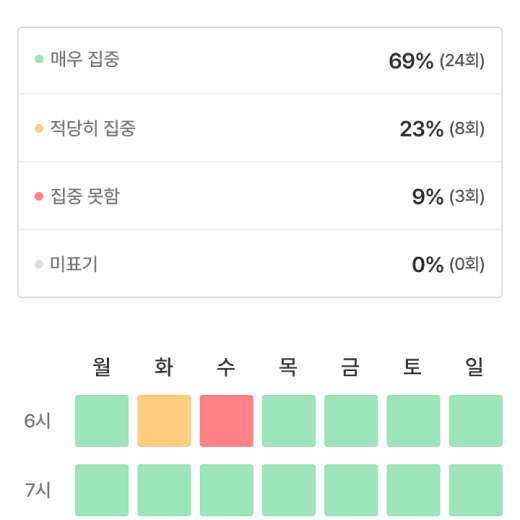Click the 69% (24회) value
The height and width of the screenshot is (520, 520).
tap(437, 61)
